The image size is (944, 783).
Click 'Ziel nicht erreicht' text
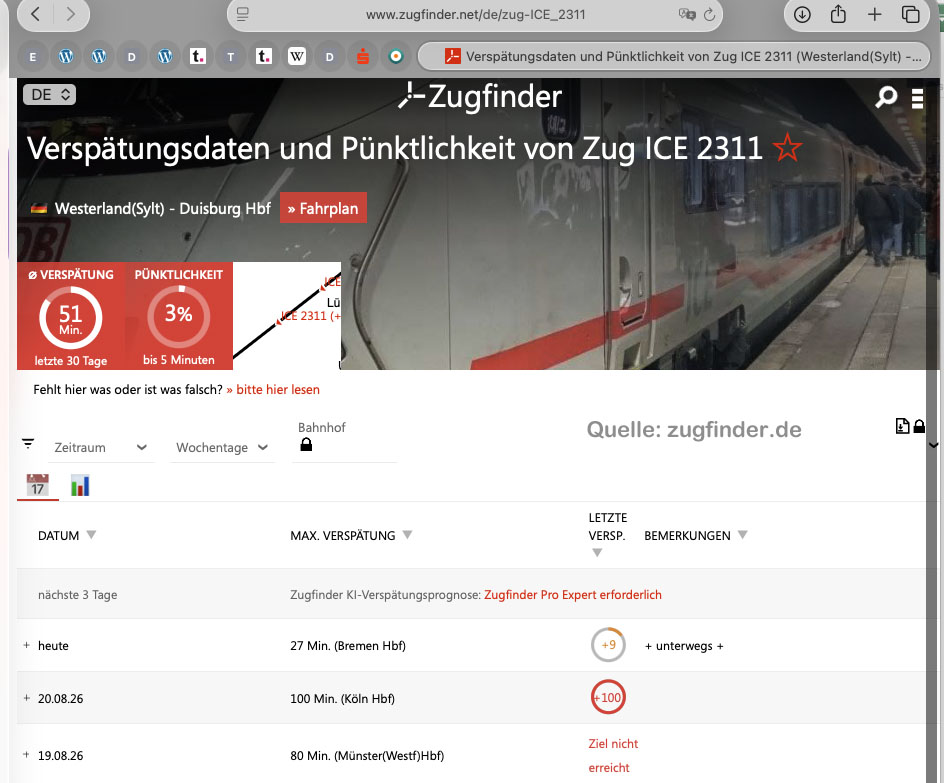pos(613,755)
